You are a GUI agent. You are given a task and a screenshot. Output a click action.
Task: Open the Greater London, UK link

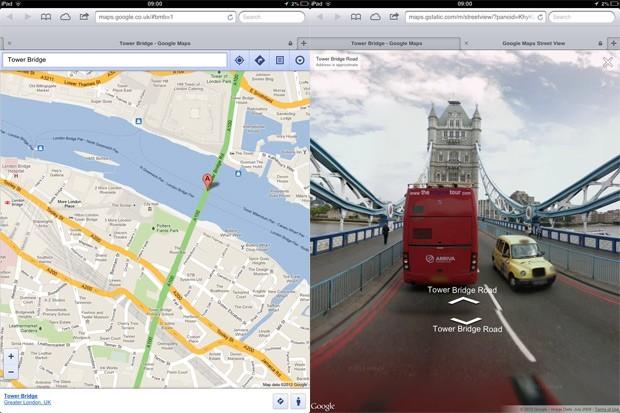pos(27,403)
